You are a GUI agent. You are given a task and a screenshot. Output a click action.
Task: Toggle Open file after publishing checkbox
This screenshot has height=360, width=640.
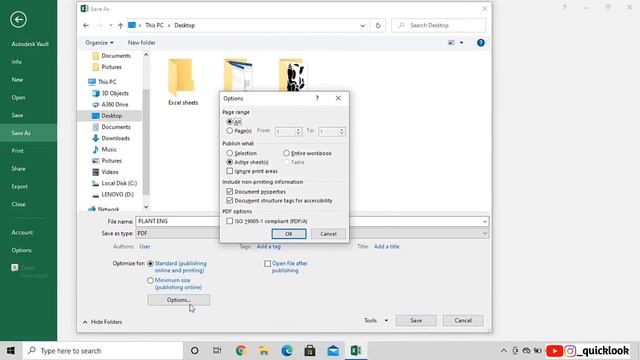tap(267, 264)
